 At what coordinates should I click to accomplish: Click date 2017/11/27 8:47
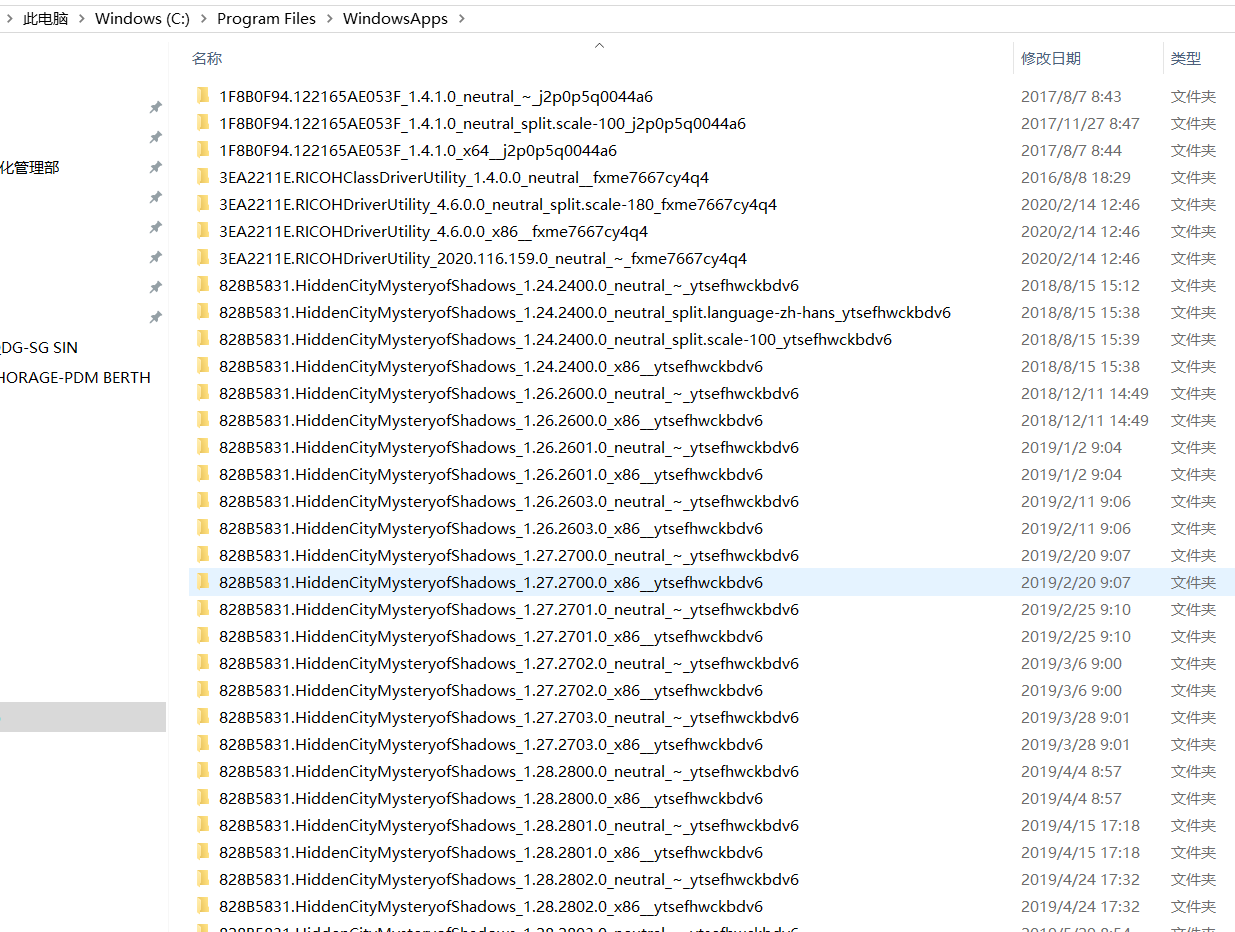(1080, 124)
